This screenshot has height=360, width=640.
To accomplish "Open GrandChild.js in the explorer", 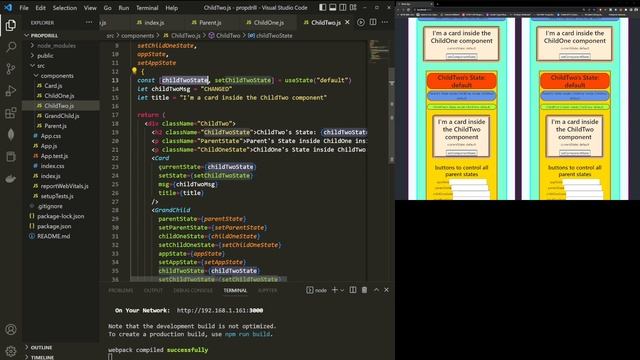I will click(x=62, y=116).
